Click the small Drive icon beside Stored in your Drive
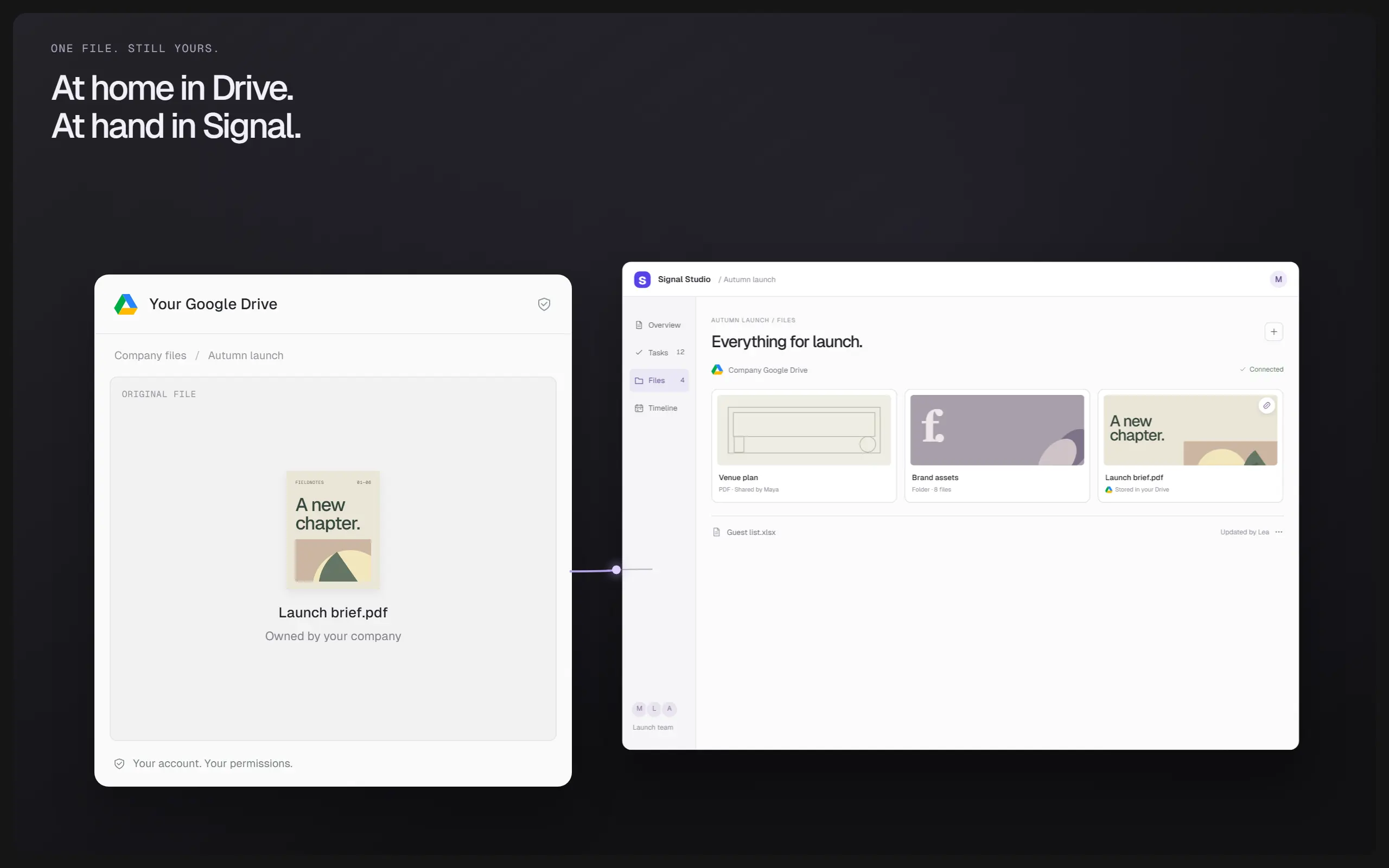1389x868 pixels. 1109,490
